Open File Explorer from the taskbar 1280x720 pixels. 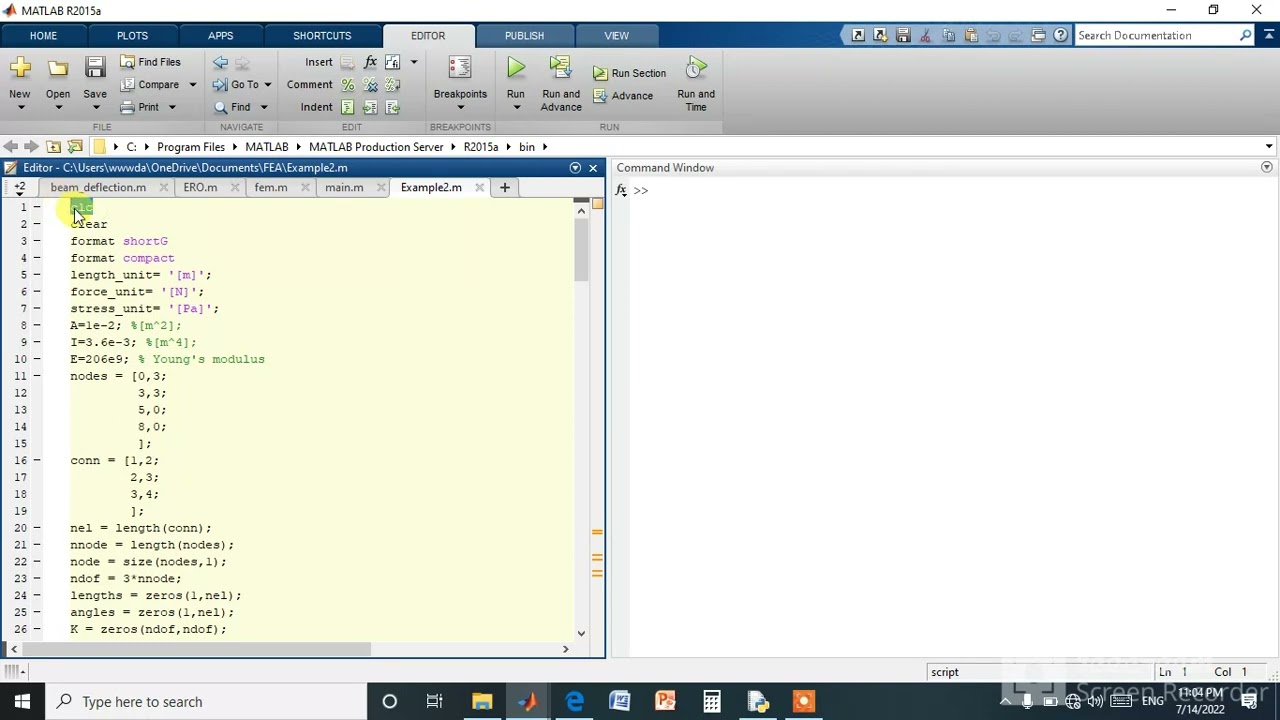tap(482, 701)
